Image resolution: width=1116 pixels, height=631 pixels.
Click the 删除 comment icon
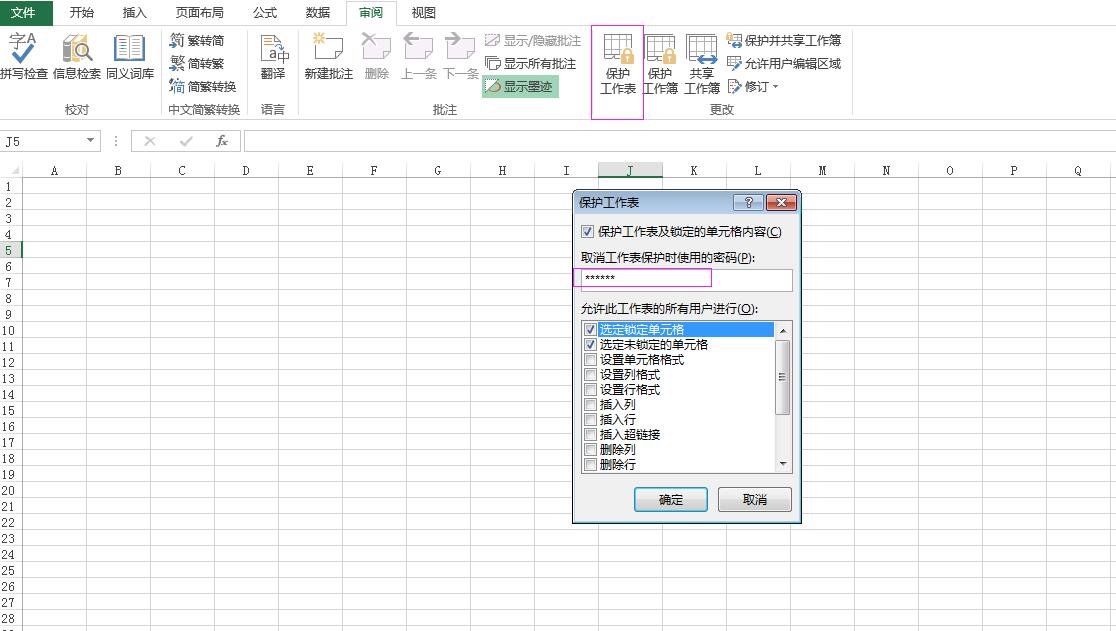(x=377, y=55)
